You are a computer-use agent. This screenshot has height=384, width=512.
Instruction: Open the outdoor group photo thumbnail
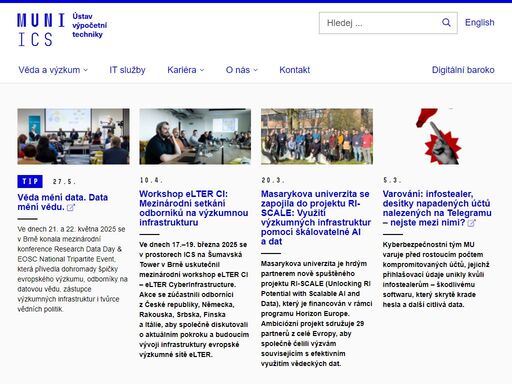click(317, 136)
